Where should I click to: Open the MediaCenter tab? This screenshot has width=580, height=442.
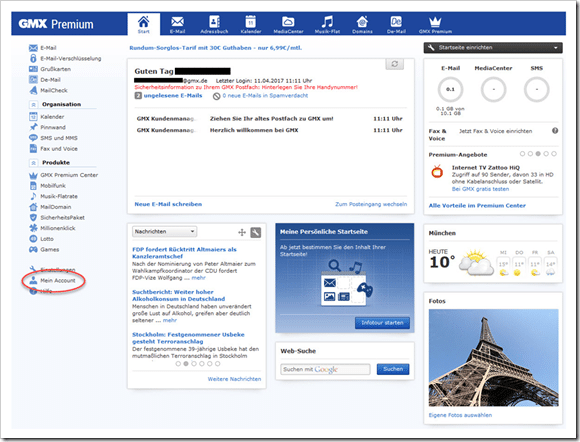[x=288, y=25]
